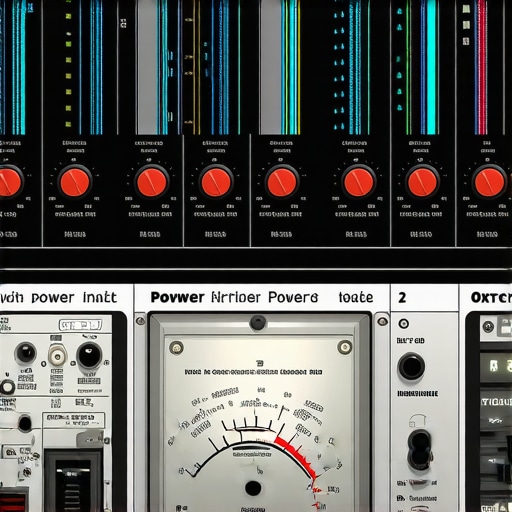Click the small ring indicator under '2'

[404, 323]
